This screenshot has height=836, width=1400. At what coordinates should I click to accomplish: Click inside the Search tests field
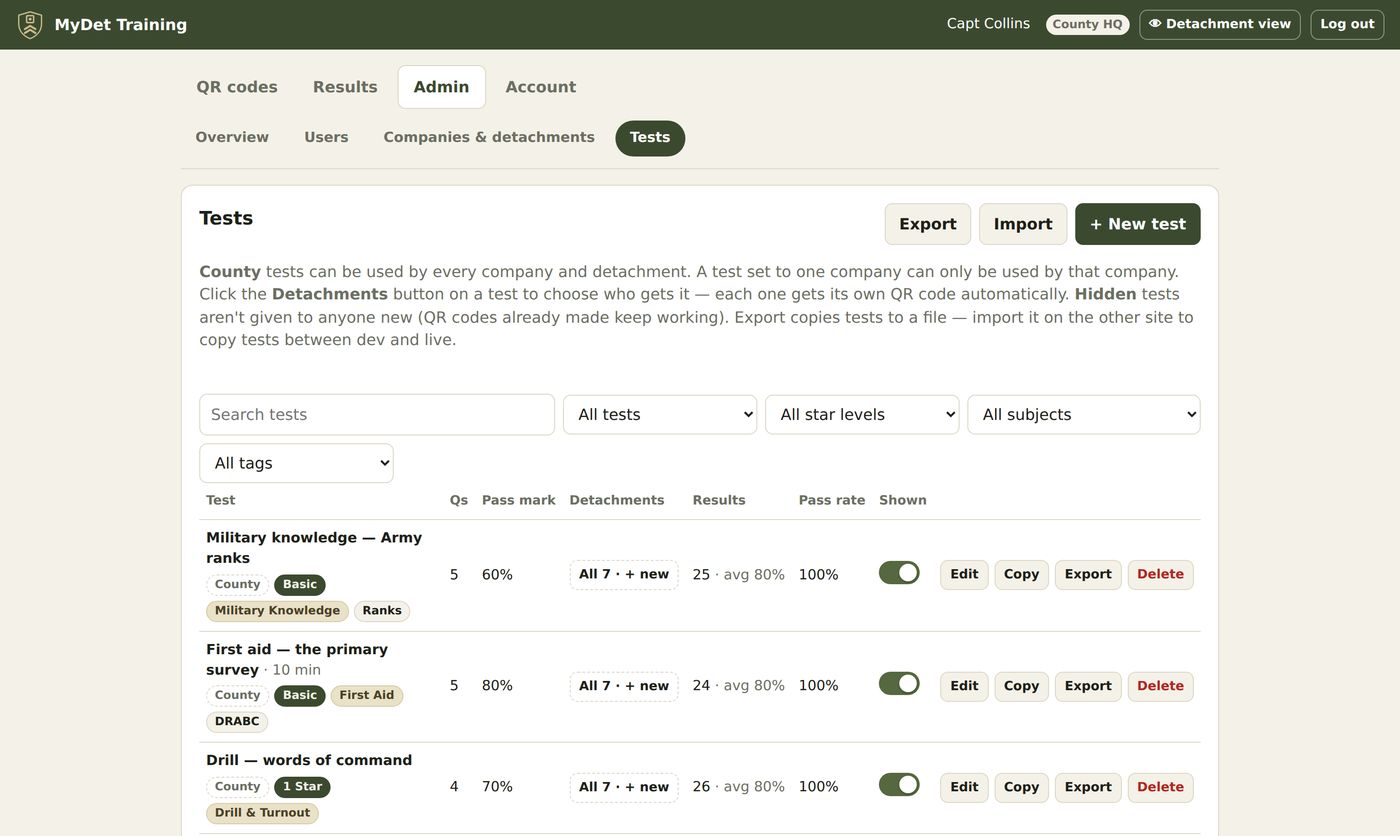point(377,415)
